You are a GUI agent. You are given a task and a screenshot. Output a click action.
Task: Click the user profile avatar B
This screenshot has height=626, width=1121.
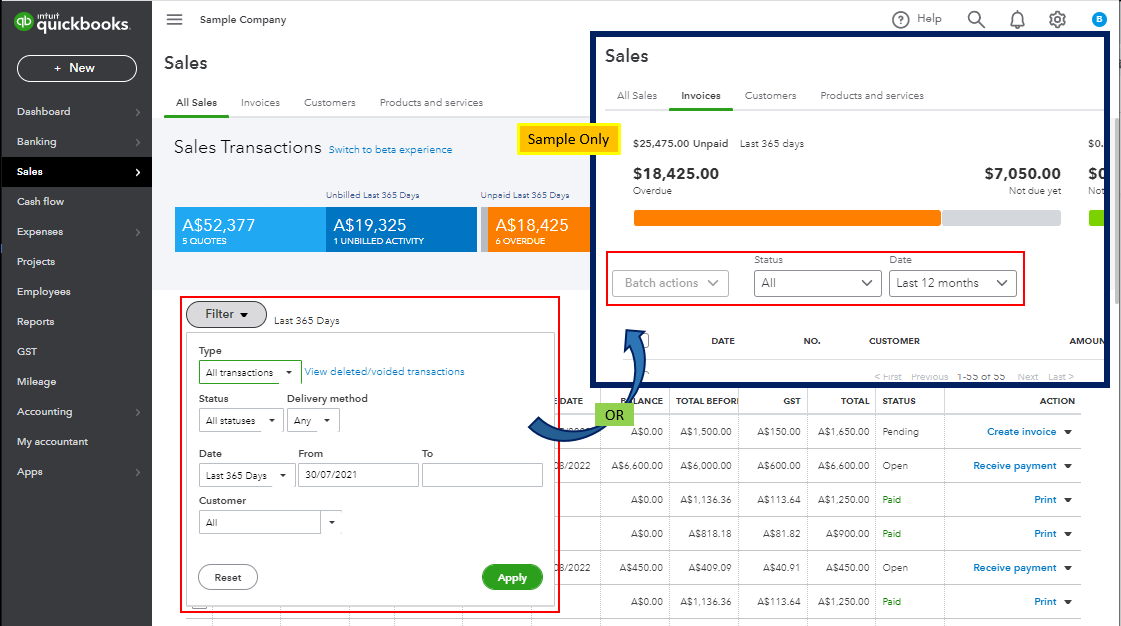[1099, 19]
